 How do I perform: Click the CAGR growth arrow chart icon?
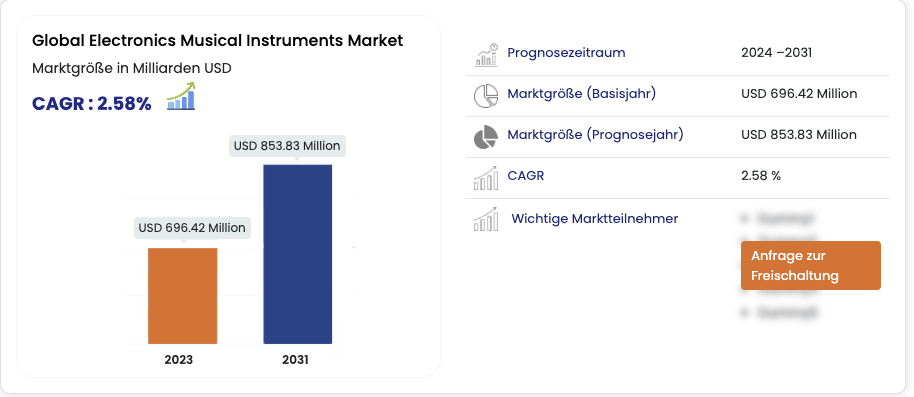click(x=181, y=97)
